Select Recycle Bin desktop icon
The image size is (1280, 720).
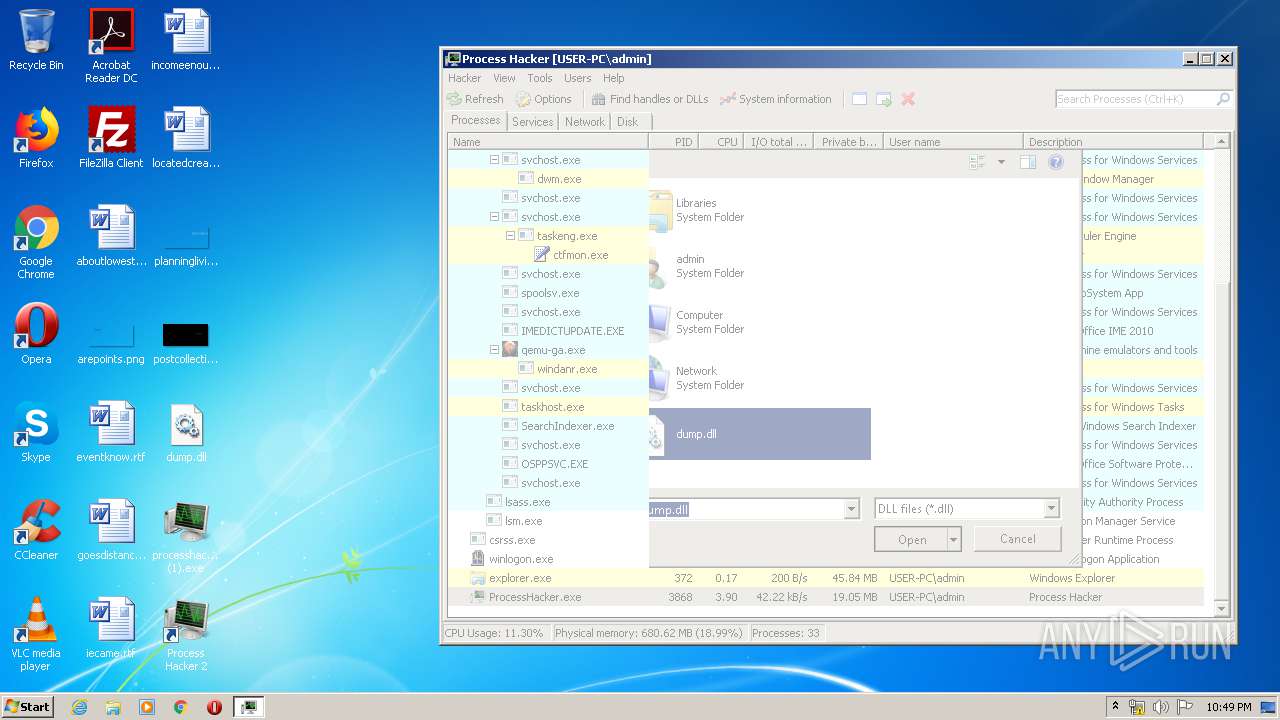click(x=36, y=41)
